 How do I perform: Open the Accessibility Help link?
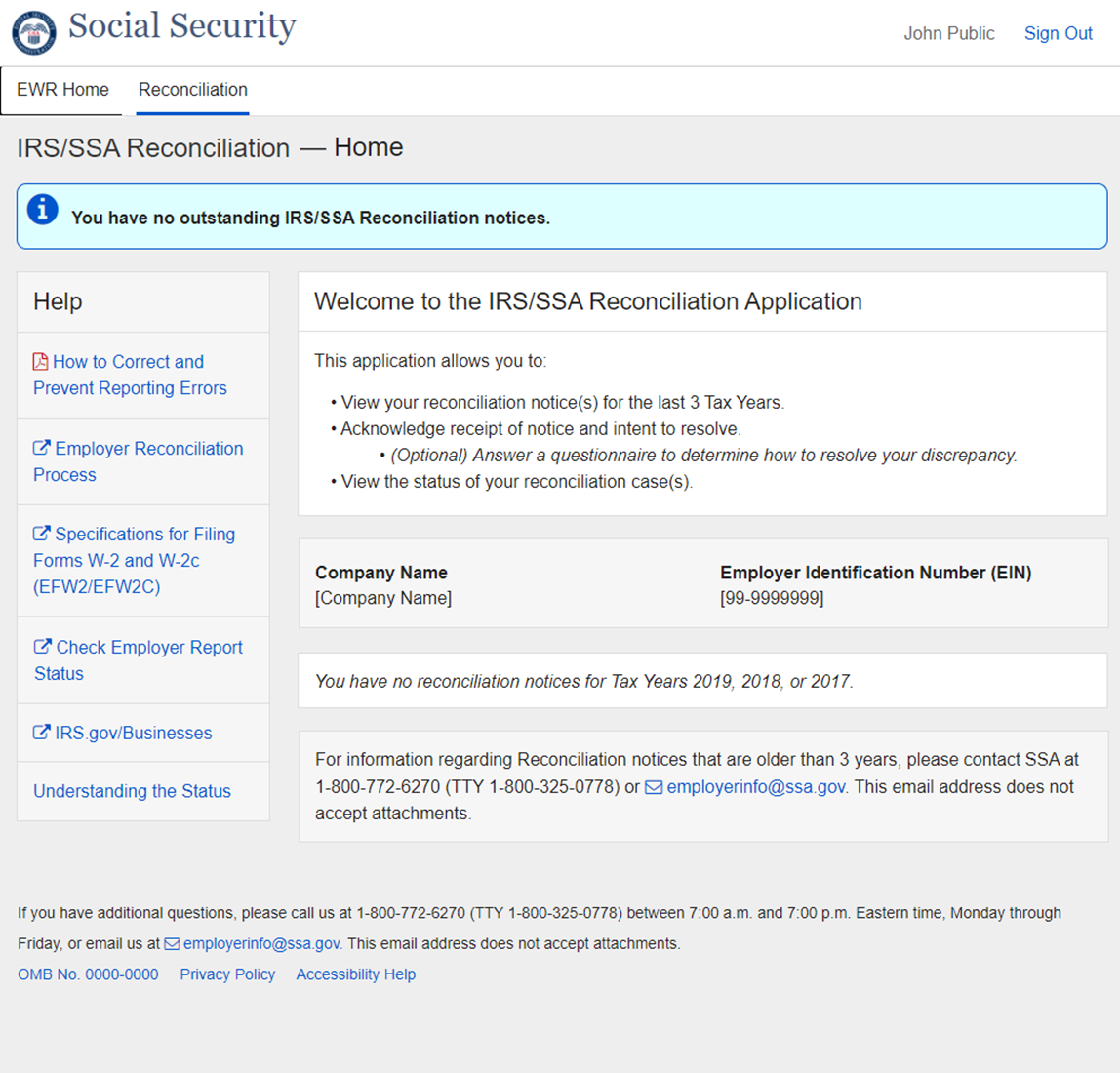click(355, 974)
